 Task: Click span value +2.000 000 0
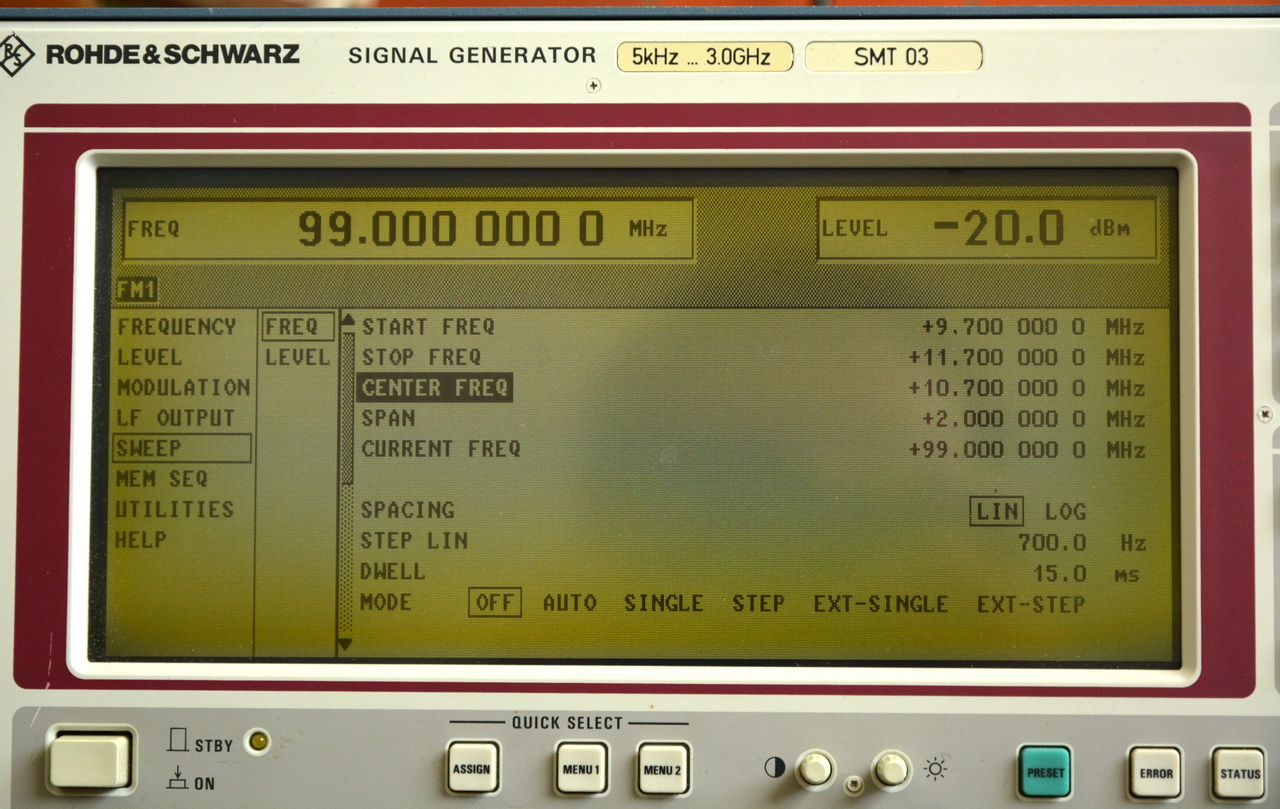coord(1003,419)
